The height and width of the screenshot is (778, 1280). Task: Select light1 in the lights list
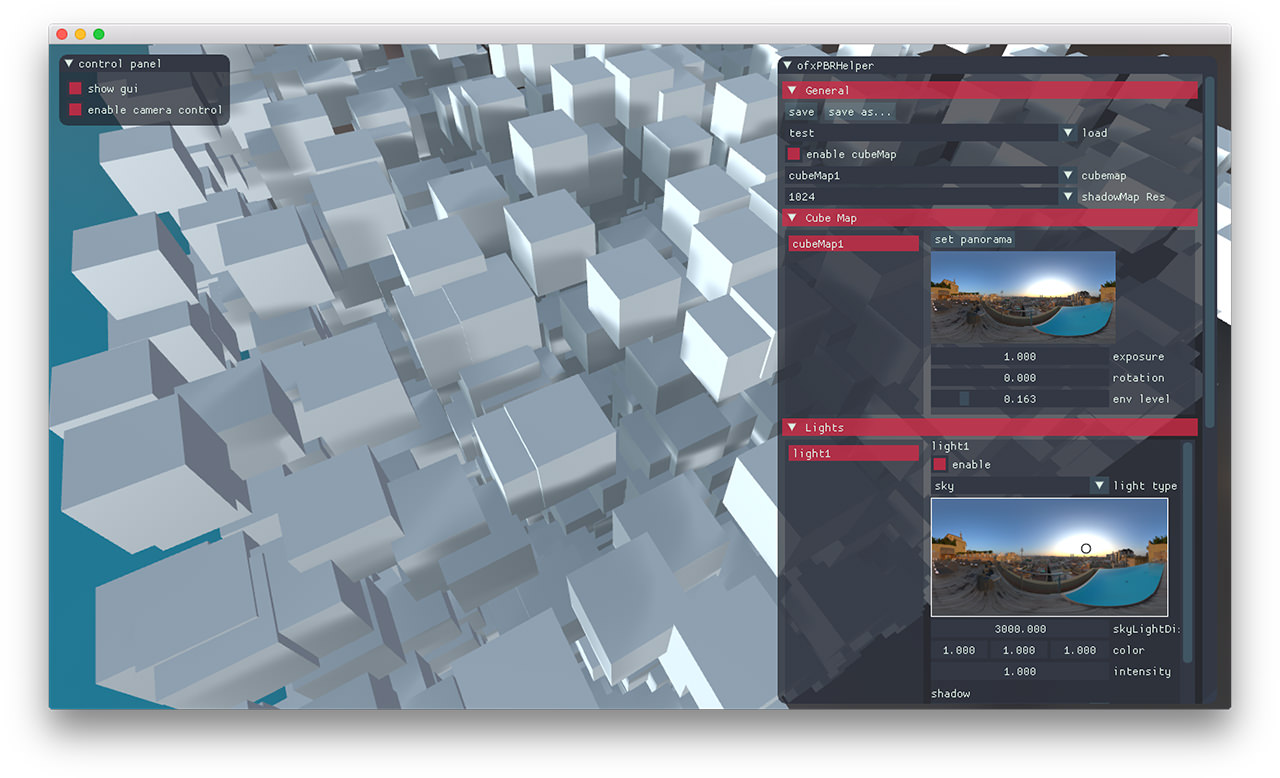(853, 453)
